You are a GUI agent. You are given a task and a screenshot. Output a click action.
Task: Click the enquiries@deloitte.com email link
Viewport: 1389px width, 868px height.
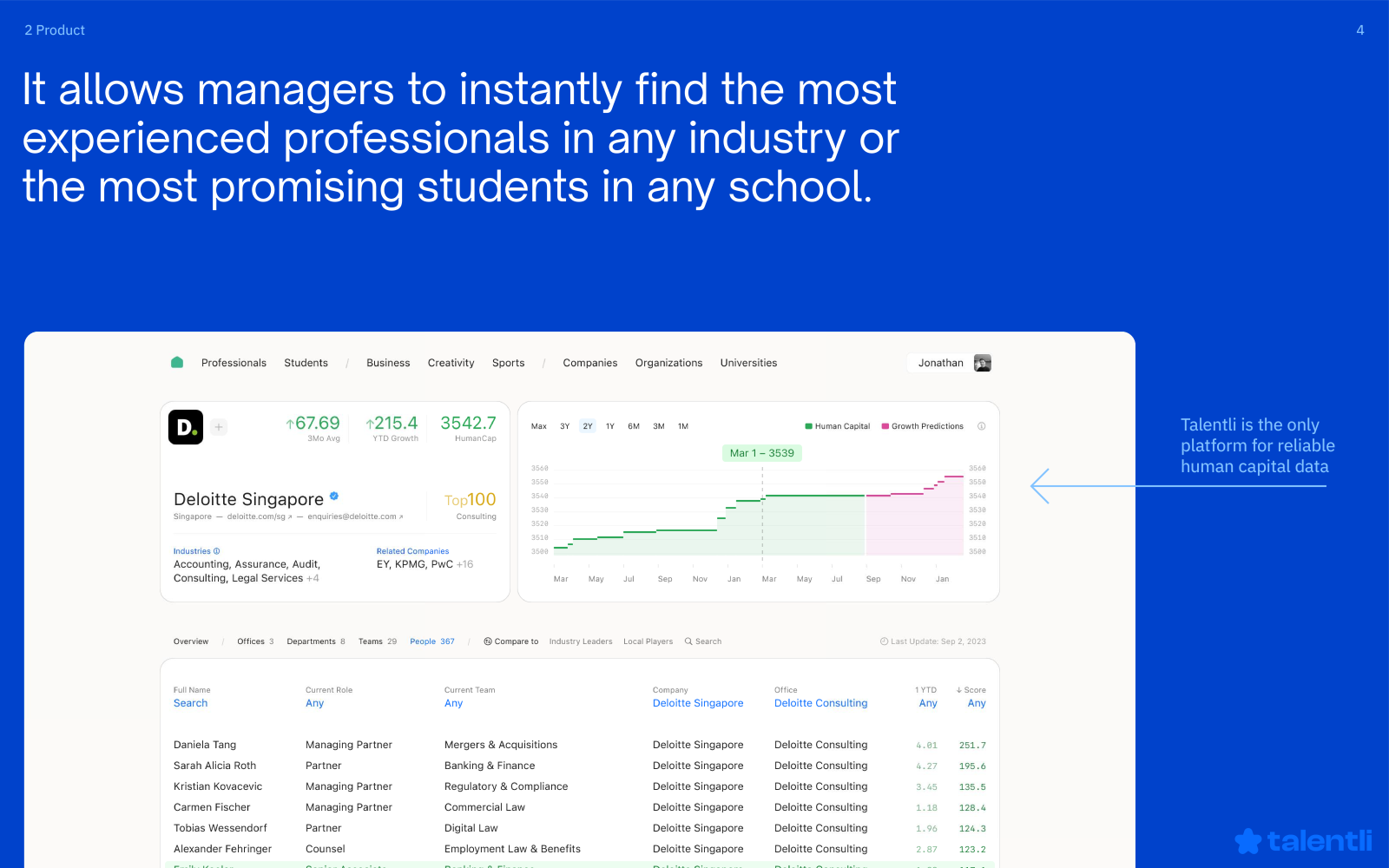355,516
